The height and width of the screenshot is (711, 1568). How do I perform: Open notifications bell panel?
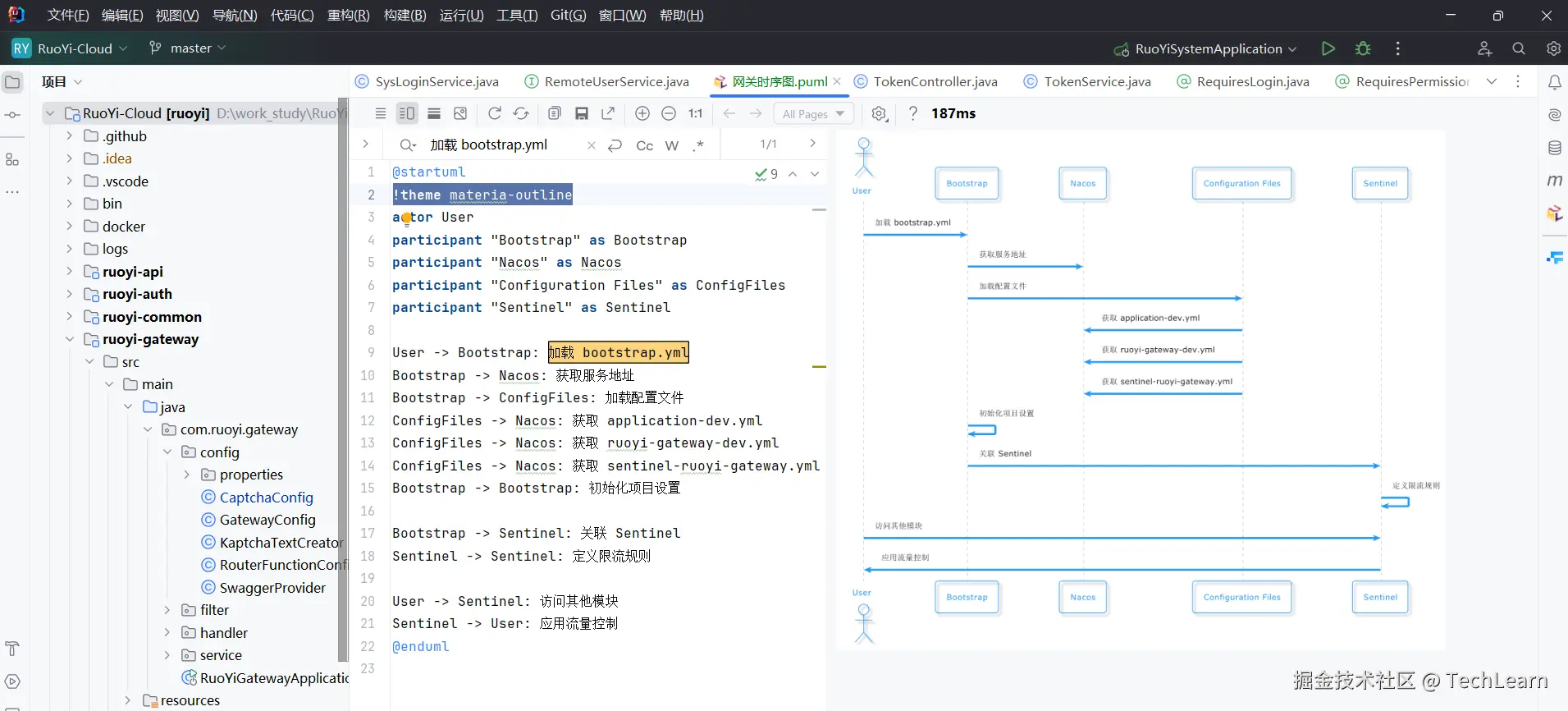click(x=1554, y=82)
